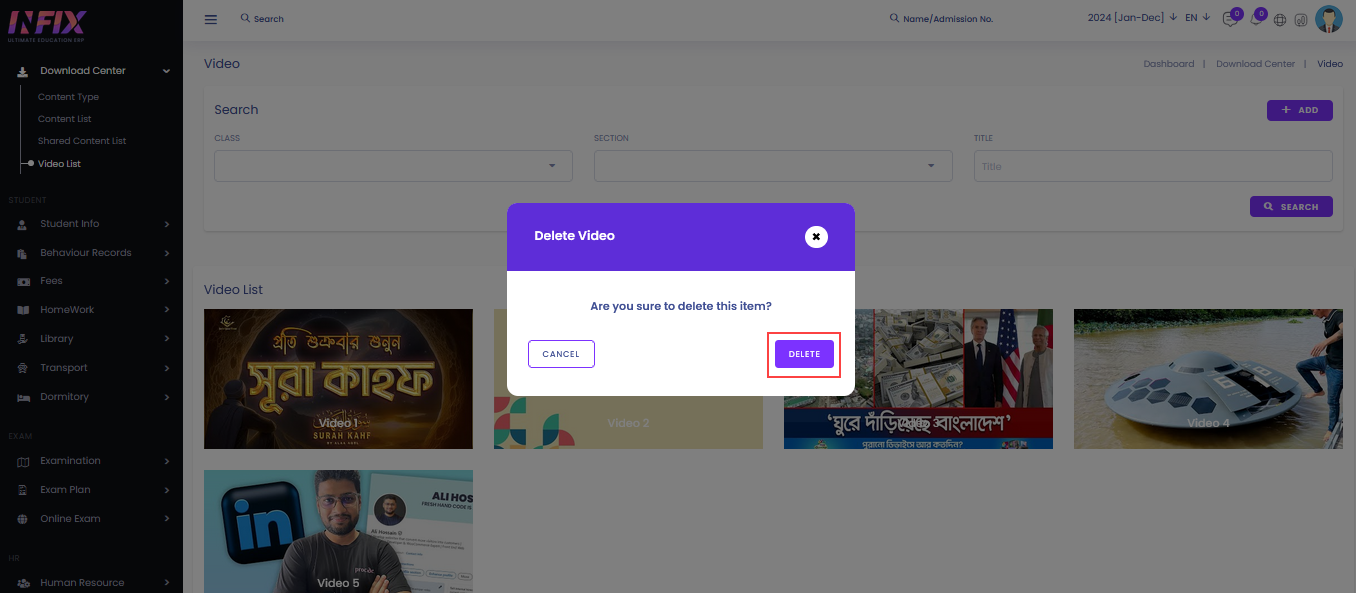Screen dimensions: 1356x593
Task: Expand the Fees menu
Action: pos(91,281)
